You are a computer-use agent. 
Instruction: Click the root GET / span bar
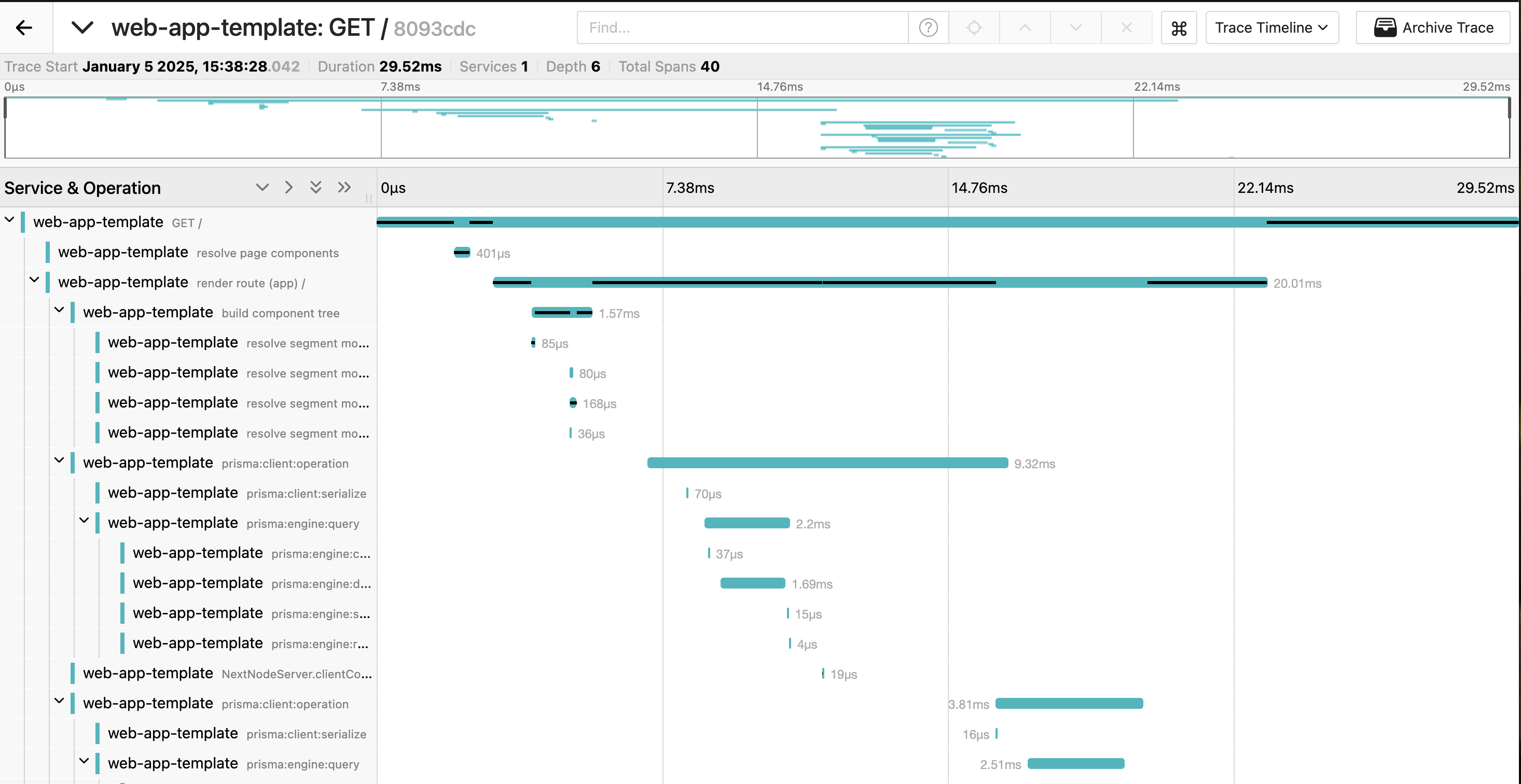pyautogui.click(x=948, y=222)
